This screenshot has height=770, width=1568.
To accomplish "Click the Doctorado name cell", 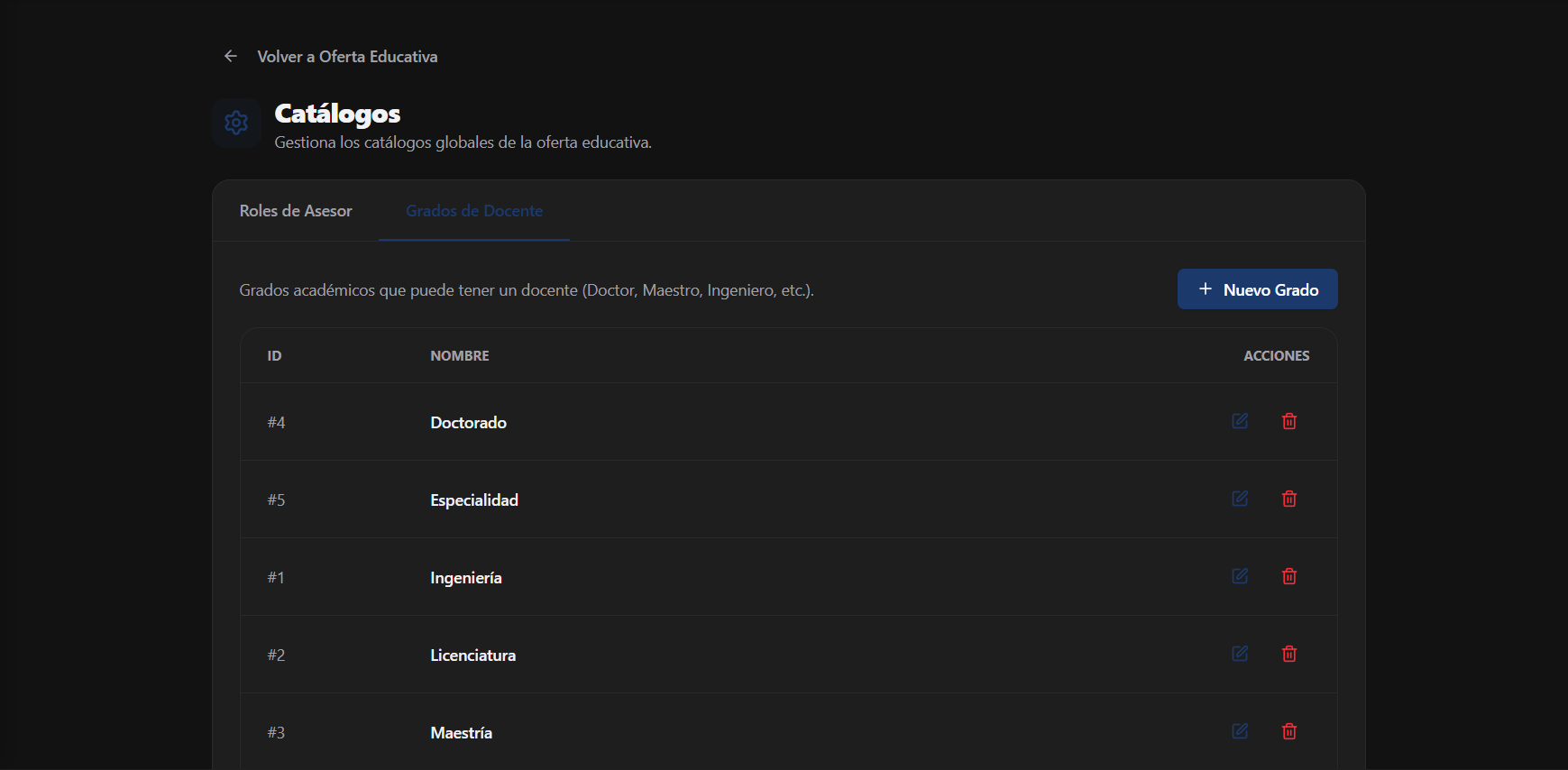I will click(x=468, y=423).
